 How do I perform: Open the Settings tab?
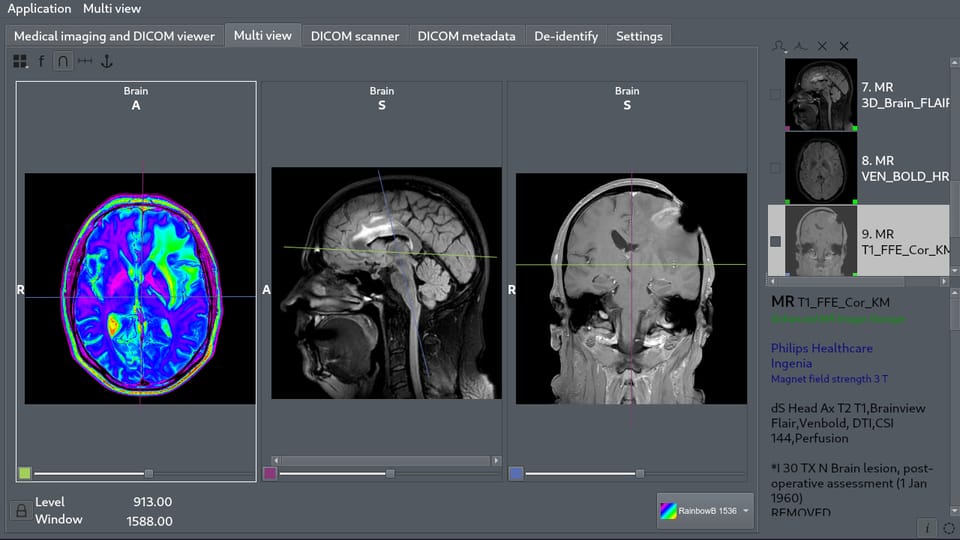click(639, 36)
